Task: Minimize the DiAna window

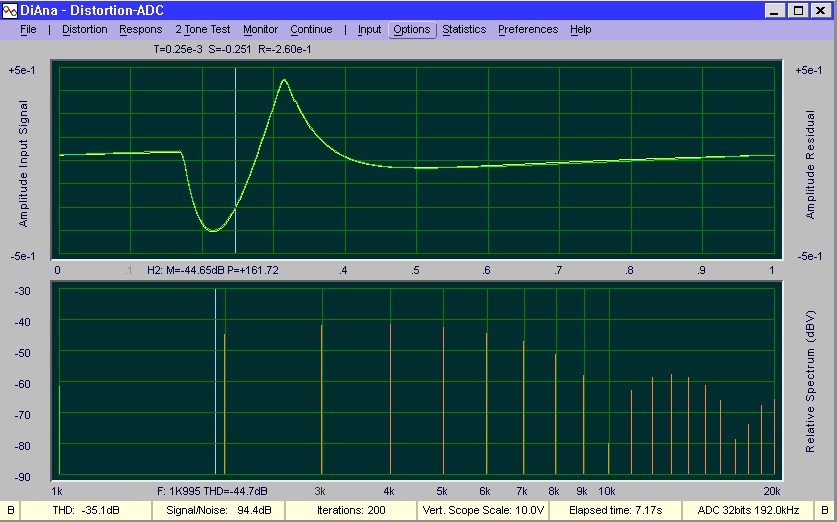Action: [x=776, y=11]
